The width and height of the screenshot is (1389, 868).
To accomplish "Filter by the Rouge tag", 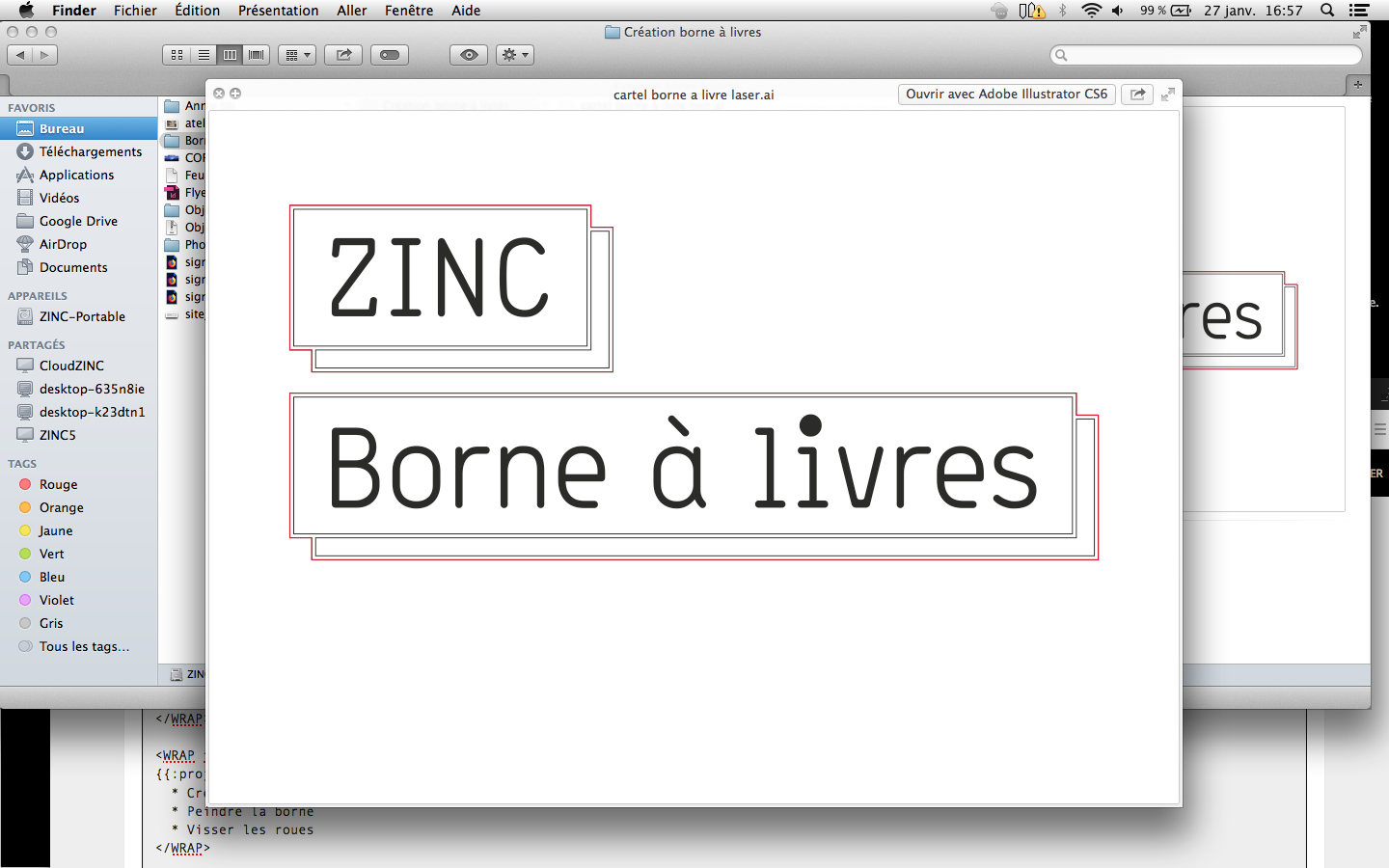I will 78,484.
